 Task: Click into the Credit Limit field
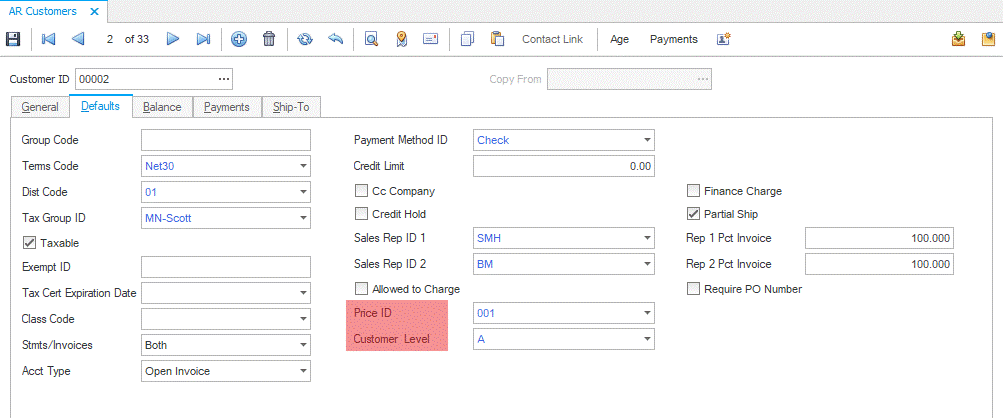pos(563,166)
